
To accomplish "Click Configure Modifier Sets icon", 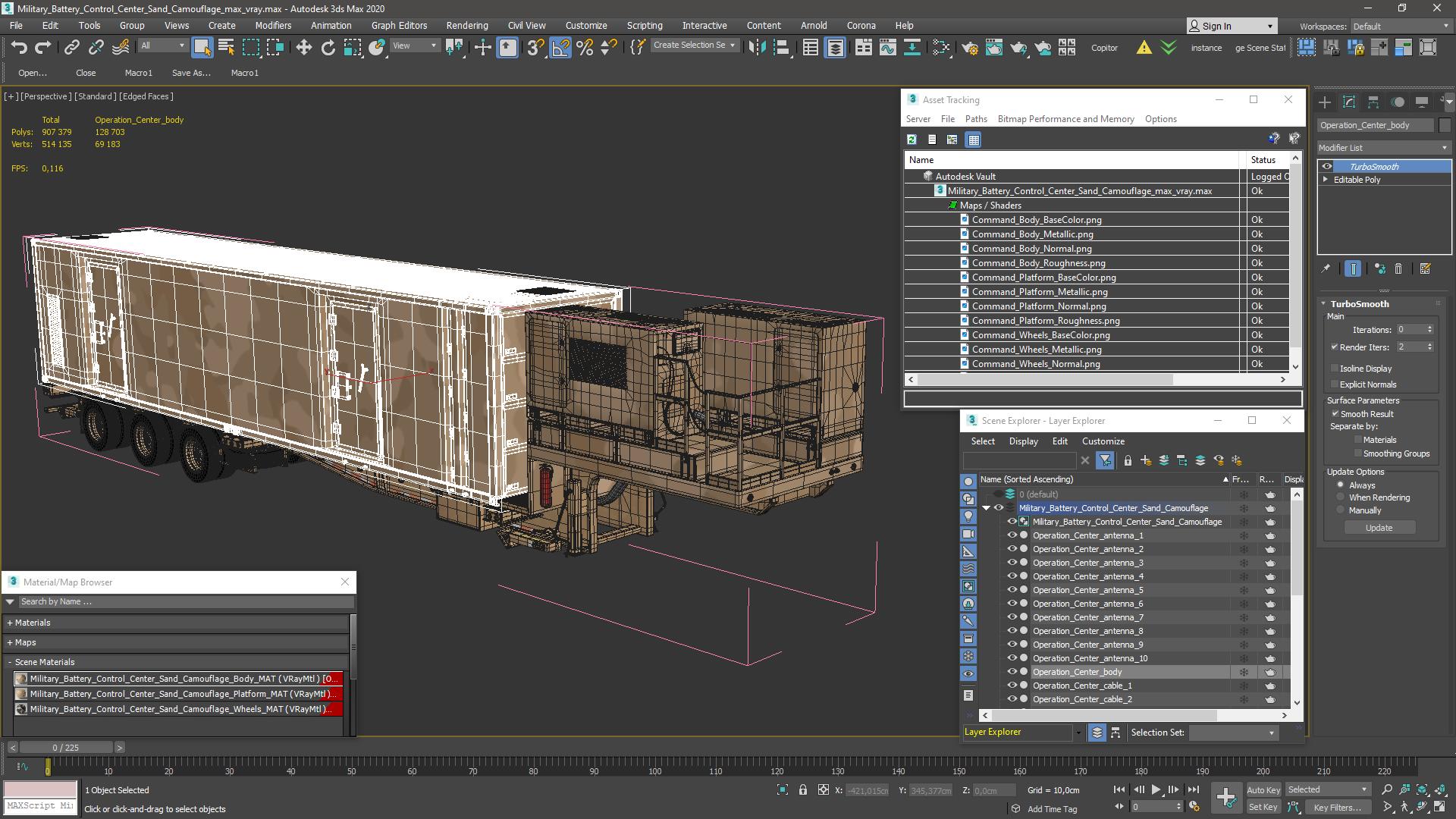I will pos(1425,268).
